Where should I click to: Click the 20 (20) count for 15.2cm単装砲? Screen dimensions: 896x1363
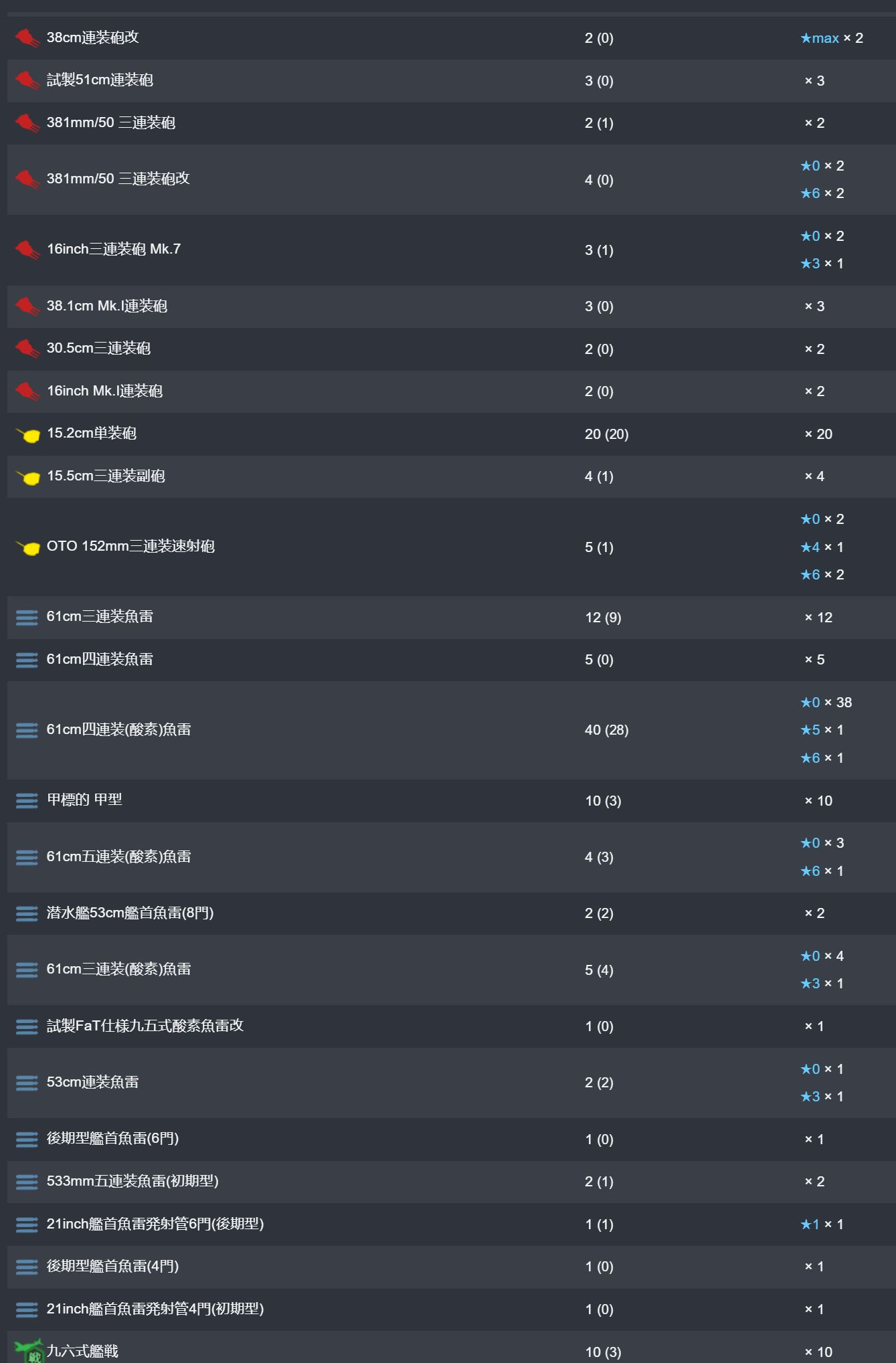pos(607,434)
